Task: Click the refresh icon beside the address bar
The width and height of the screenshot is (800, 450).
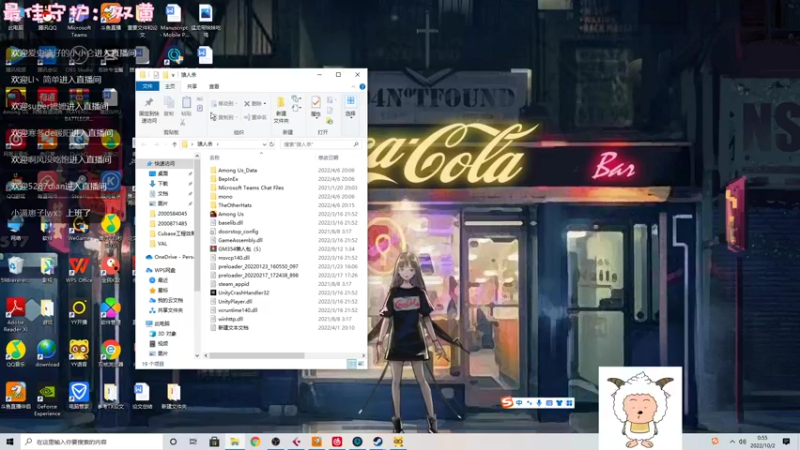Action: (271, 144)
